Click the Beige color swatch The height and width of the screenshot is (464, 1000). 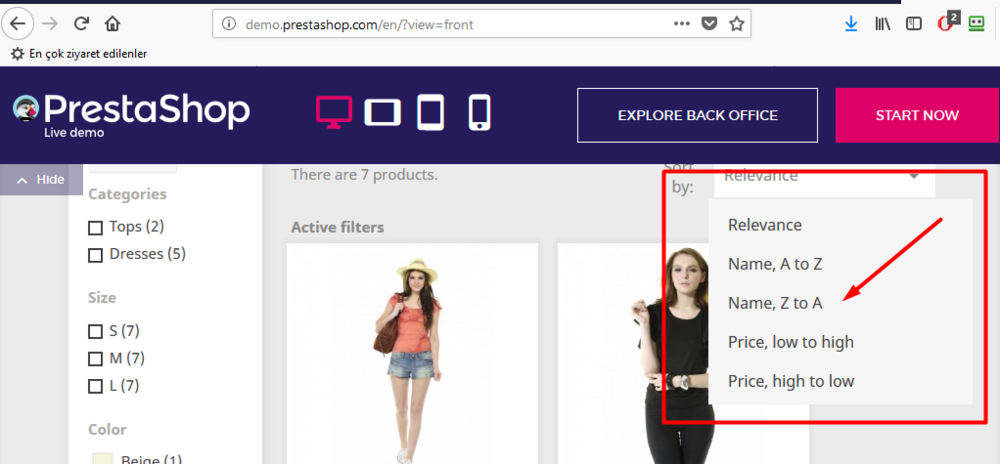tap(102, 460)
